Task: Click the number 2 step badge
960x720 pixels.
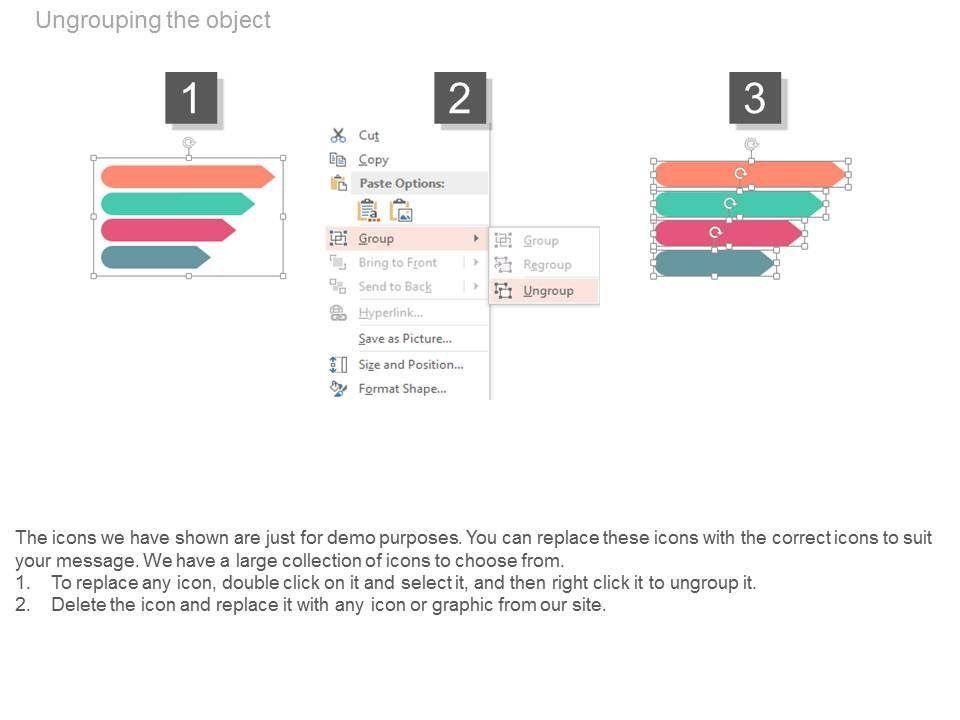Action: tap(460, 98)
